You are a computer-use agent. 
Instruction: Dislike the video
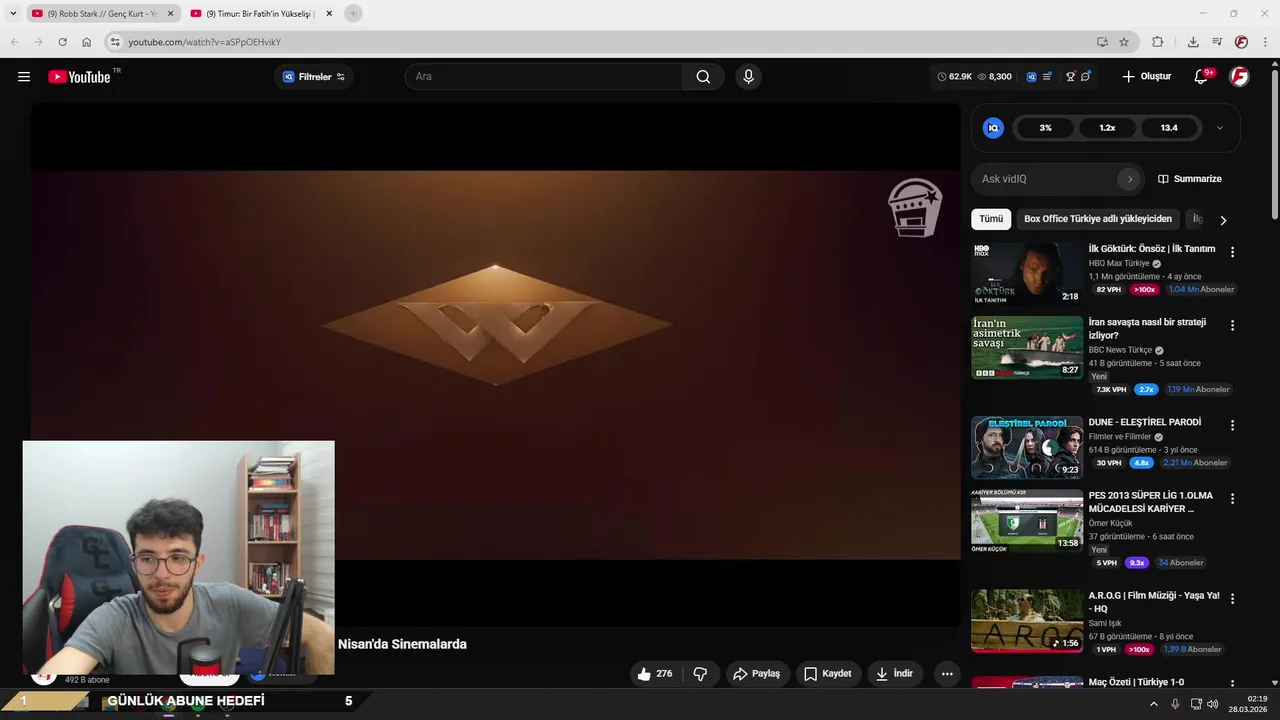(700, 674)
